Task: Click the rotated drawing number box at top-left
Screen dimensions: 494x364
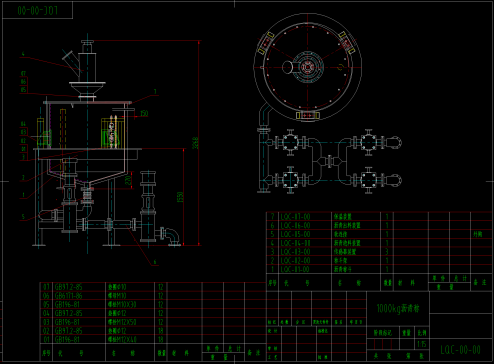Action: (x=38, y=10)
